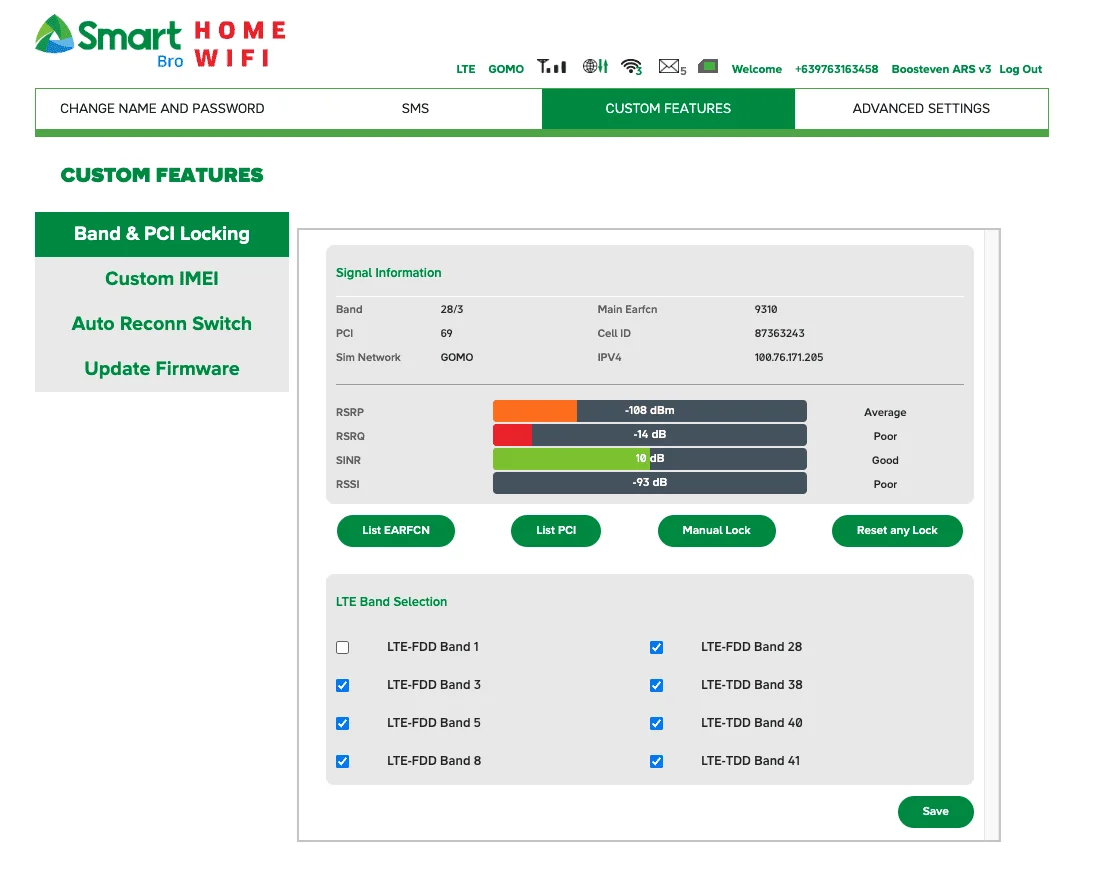Select the CUSTOM FEATURES tab
Image resolution: width=1110 pixels, height=882 pixels.
coord(668,108)
